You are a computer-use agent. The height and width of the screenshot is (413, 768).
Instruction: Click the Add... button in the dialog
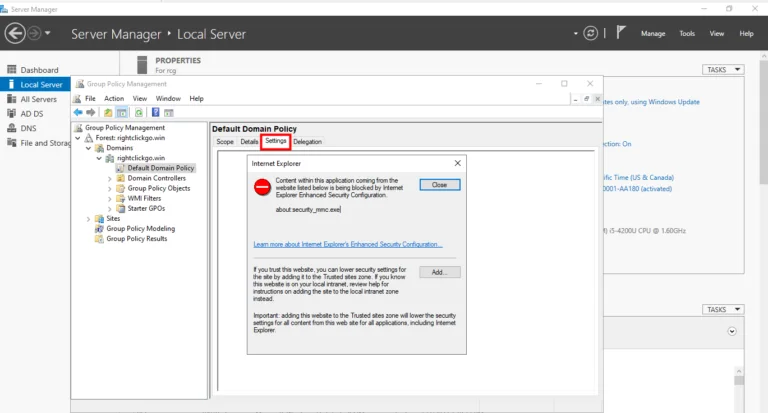coord(439,272)
